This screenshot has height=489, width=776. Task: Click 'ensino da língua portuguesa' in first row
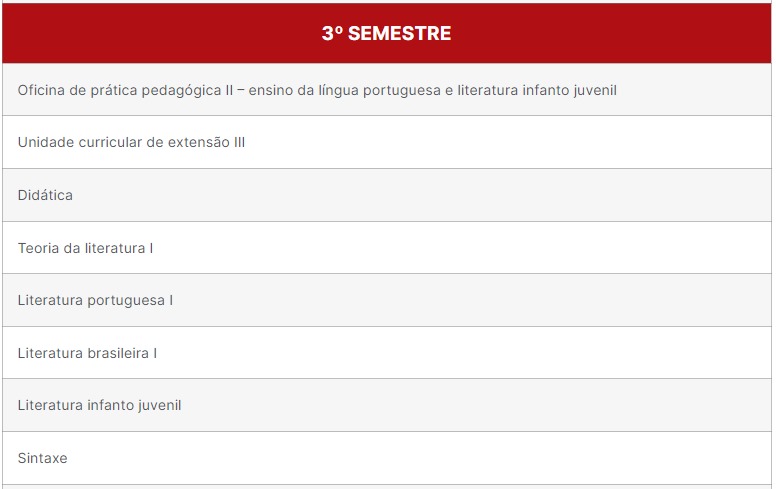pyautogui.click(x=344, y=91)
